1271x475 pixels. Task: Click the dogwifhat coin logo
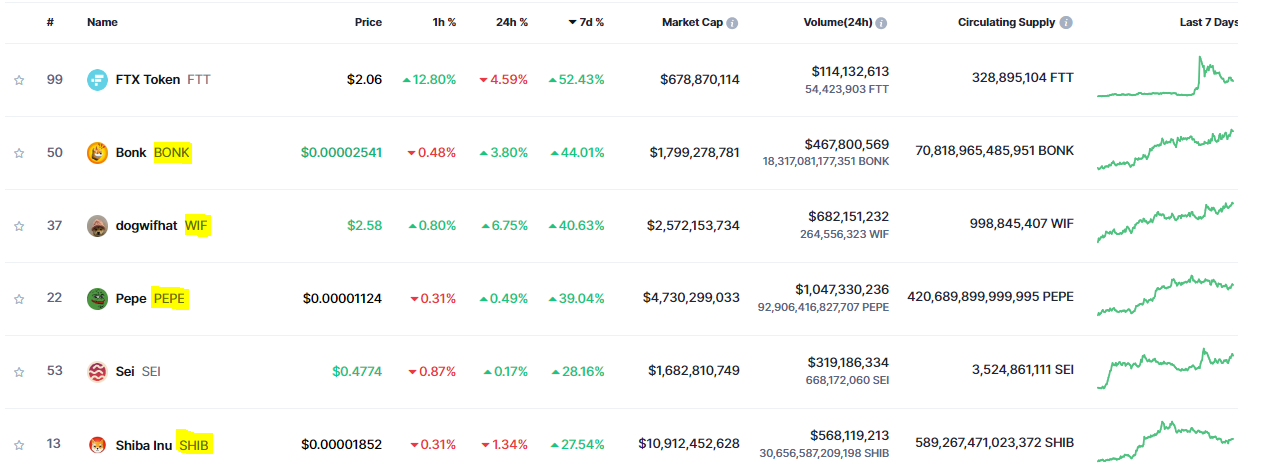point(97,226)
